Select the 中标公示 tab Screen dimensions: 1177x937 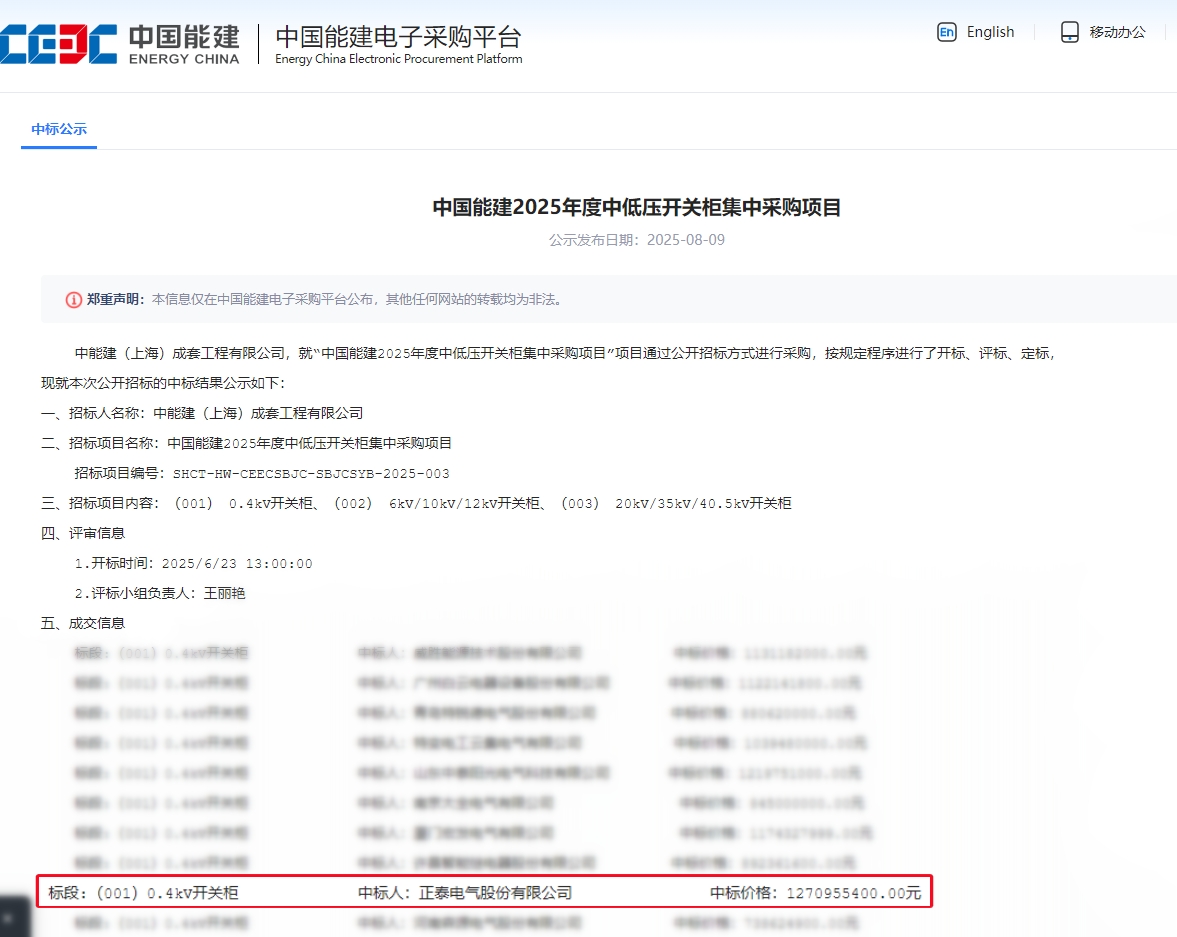59,129
